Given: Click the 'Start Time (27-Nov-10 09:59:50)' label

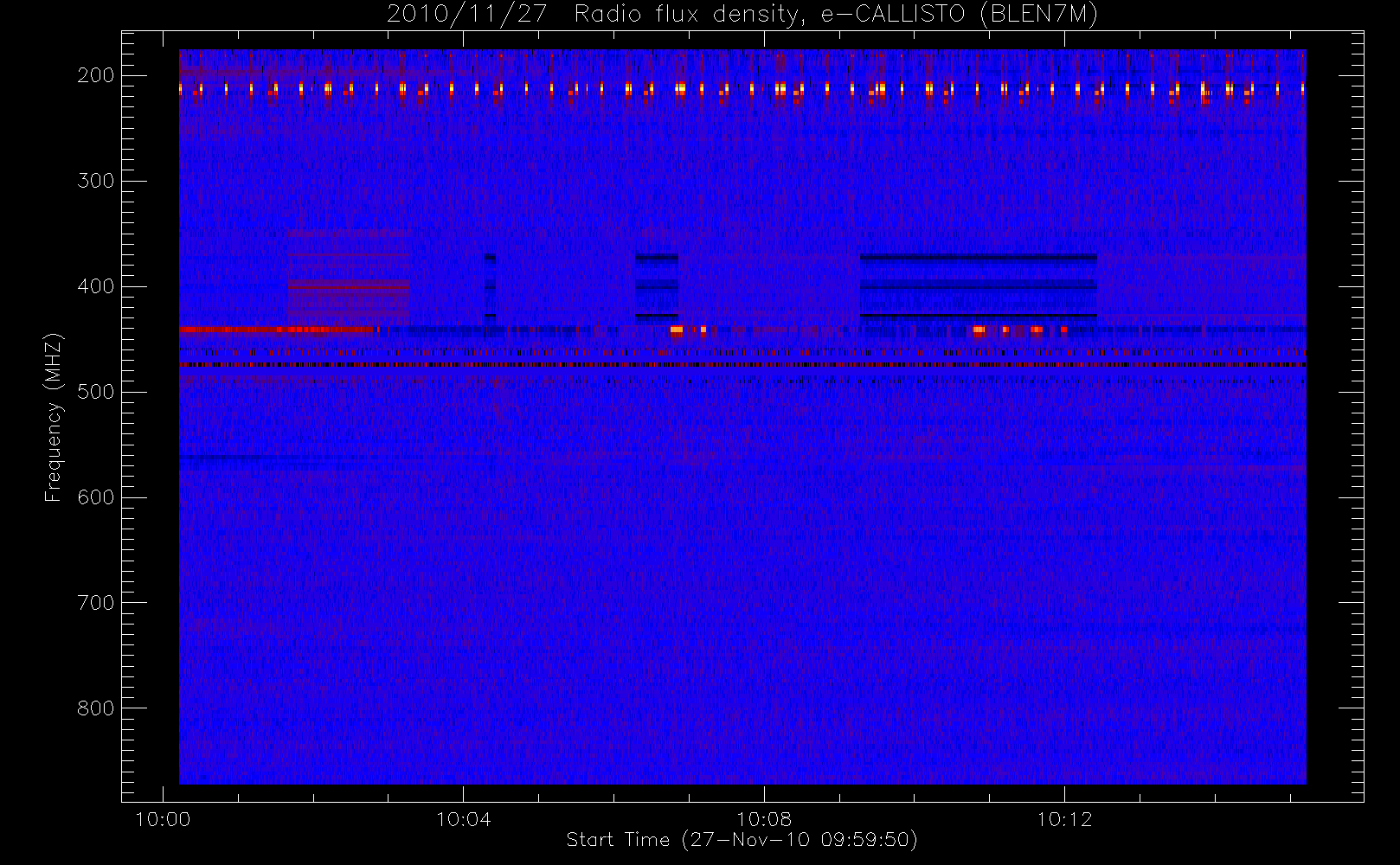Looking at the screenshot, I should (742, 840).
